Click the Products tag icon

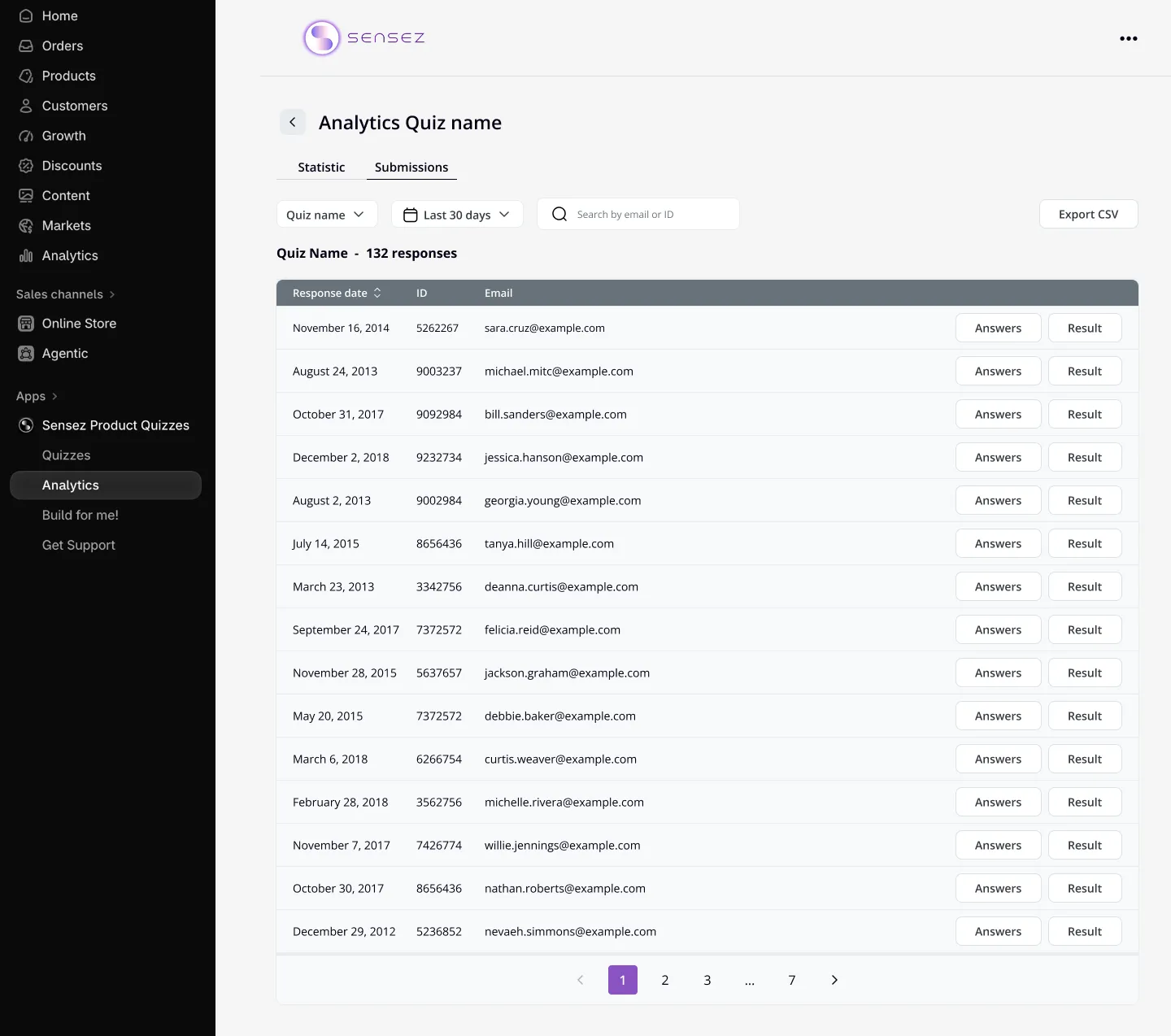[x=26, y=76]
